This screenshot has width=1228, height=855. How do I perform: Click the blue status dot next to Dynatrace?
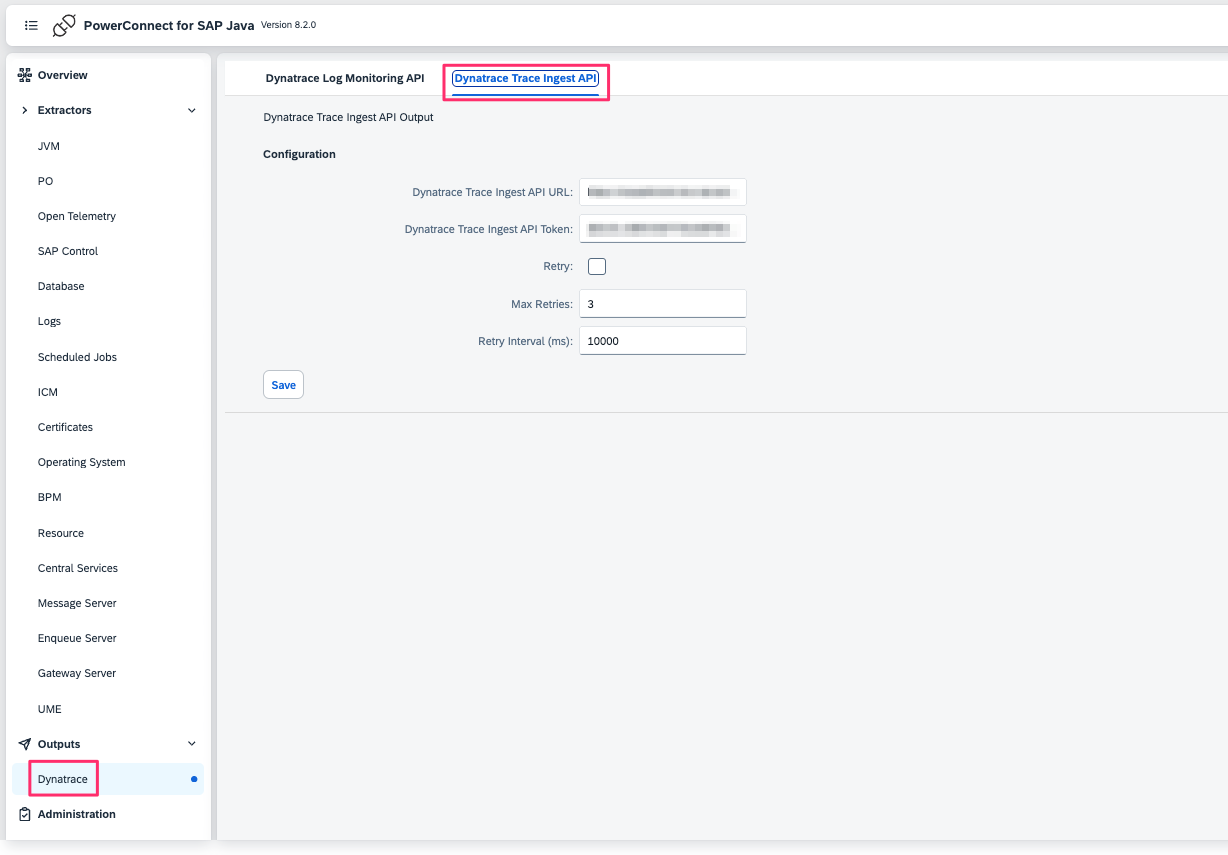click(x=192, y=779)
